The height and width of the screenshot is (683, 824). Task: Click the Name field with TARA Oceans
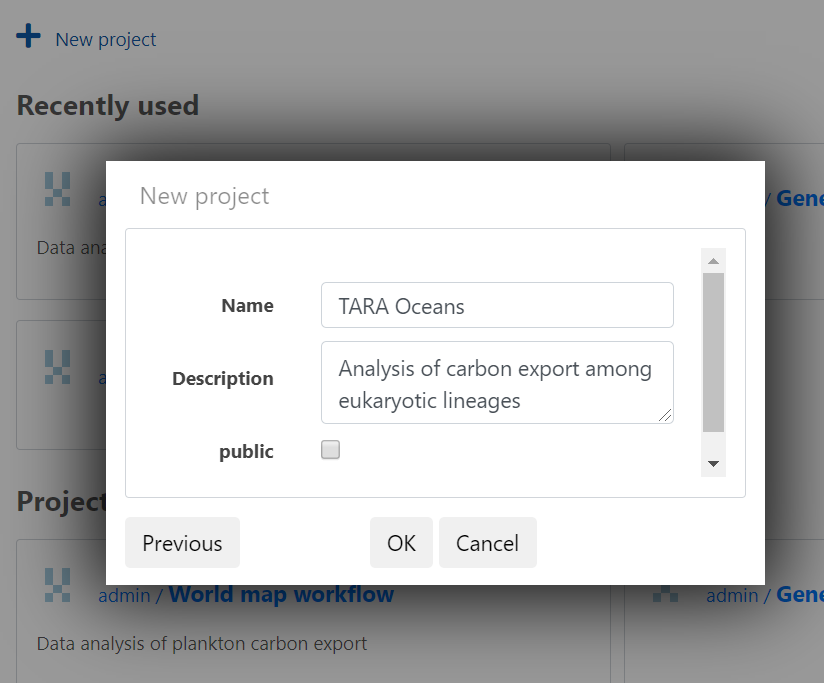pyautogui.click(x=497, y=305)
